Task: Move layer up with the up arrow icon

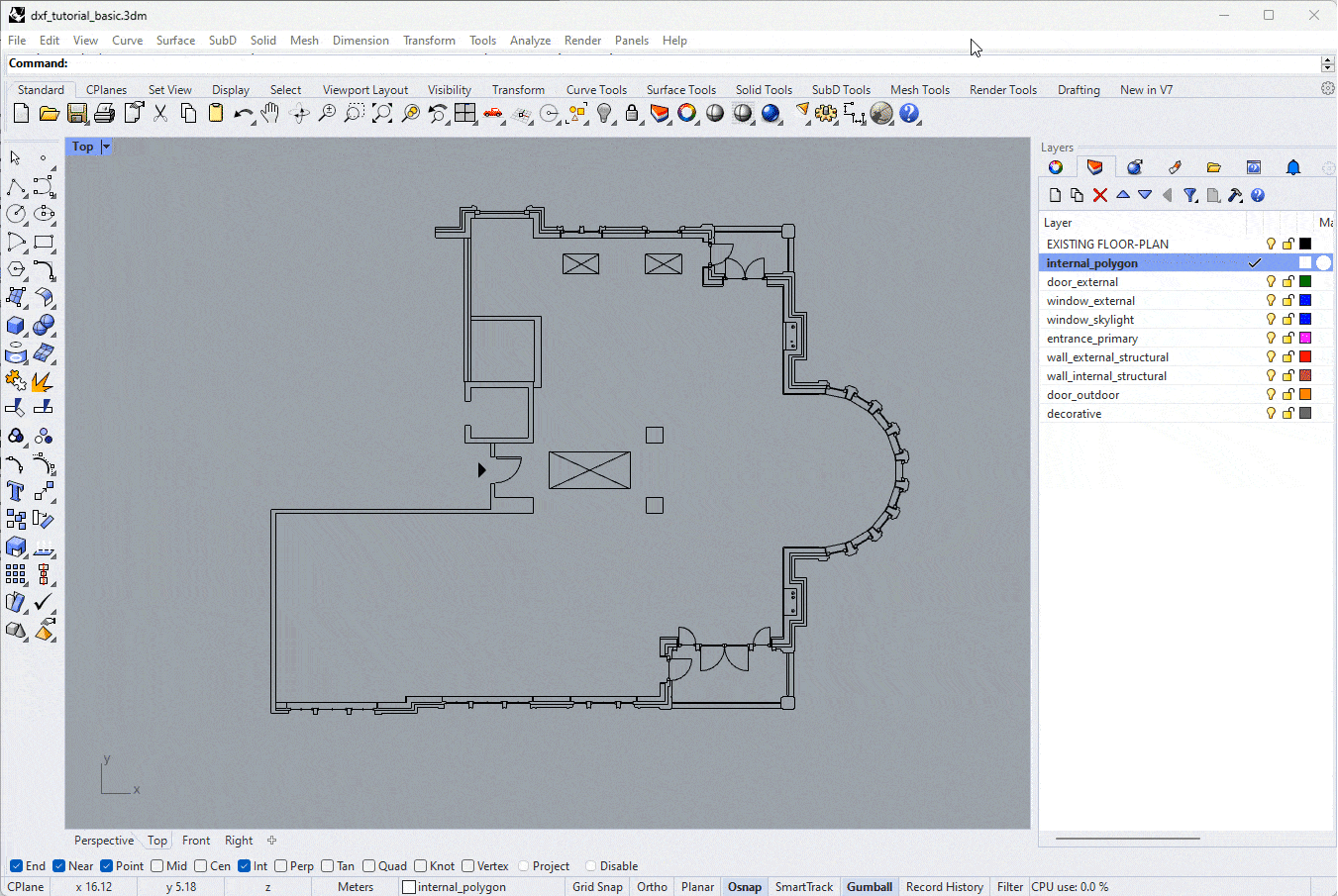Action: click(x=1123, y=195)
